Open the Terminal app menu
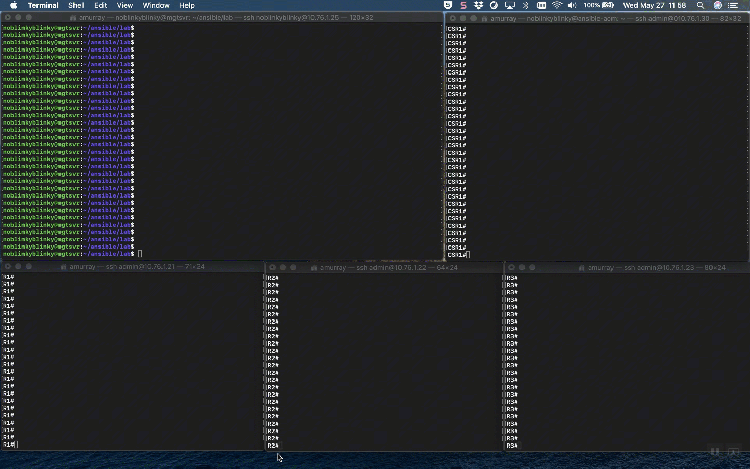750x469 pixels. point(42,5)
